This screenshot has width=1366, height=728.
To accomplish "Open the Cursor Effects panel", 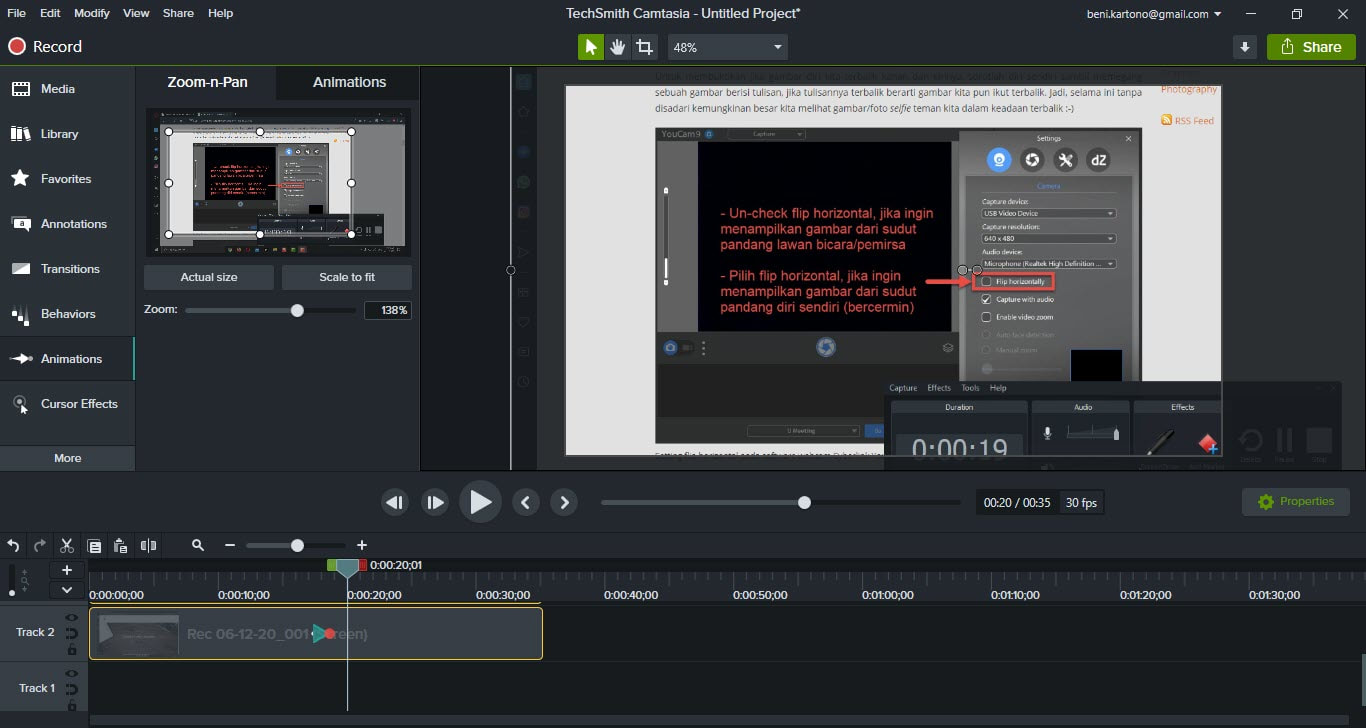I will pyautogui.click(x=67, y=404).
